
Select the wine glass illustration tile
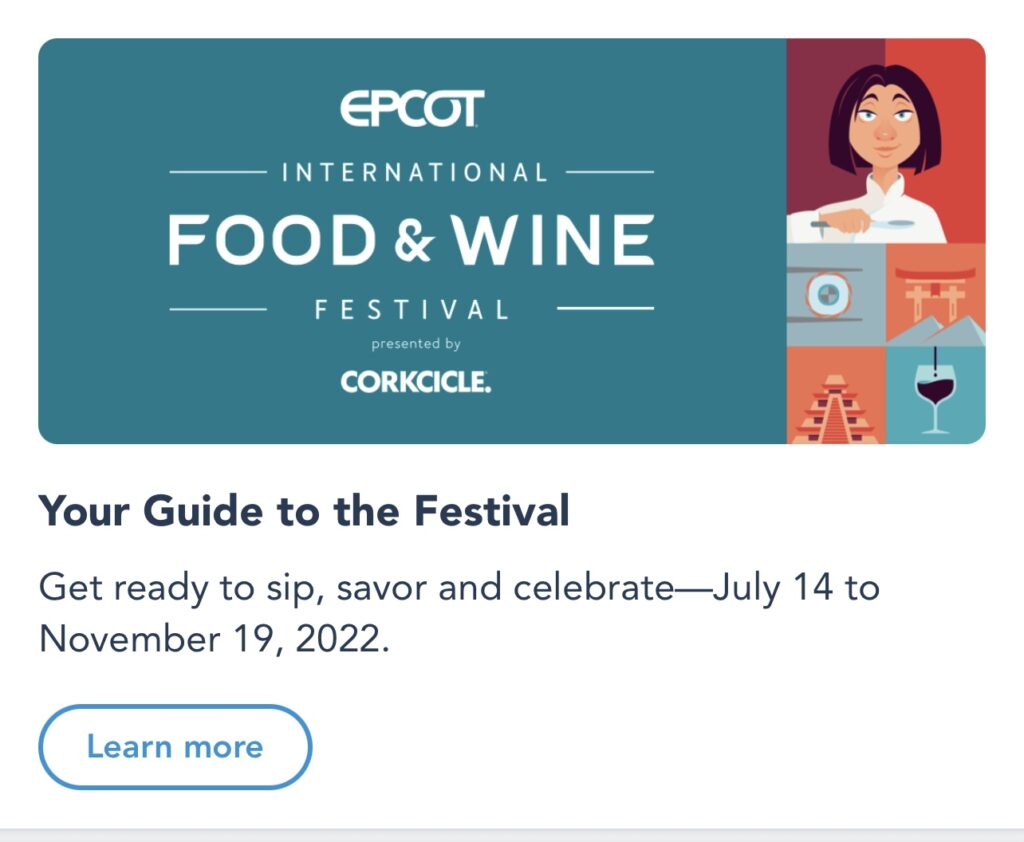coord(935,395)
